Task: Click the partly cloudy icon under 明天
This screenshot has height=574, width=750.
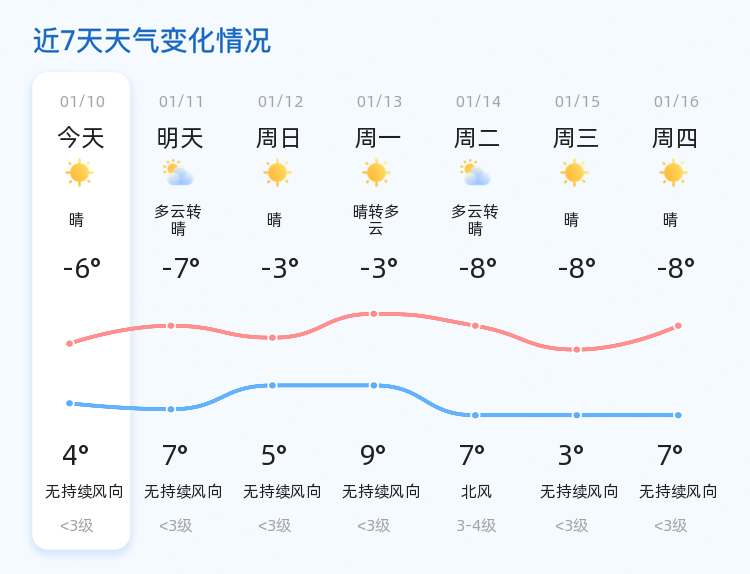Action: [x=178, y=173]
